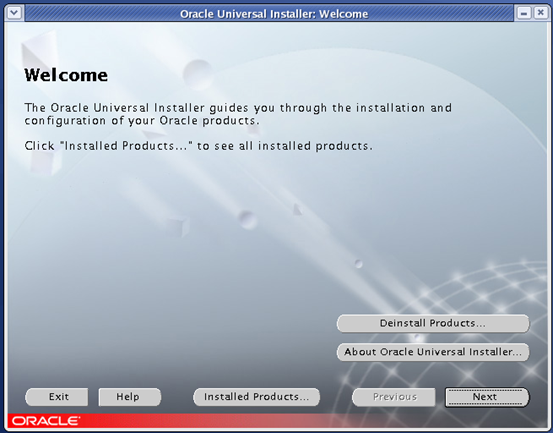Minimize the installer window

click(524, 13)
